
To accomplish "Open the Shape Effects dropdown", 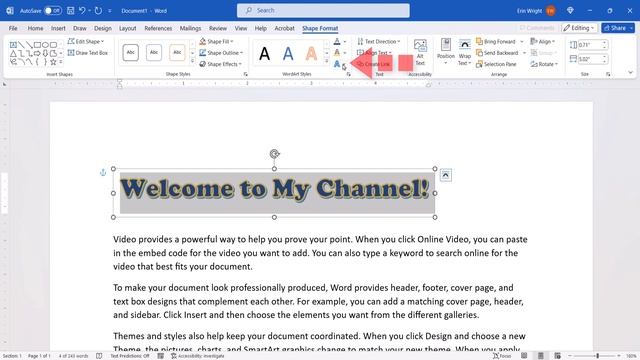I will pyautogui.click(x=220, y=64).
